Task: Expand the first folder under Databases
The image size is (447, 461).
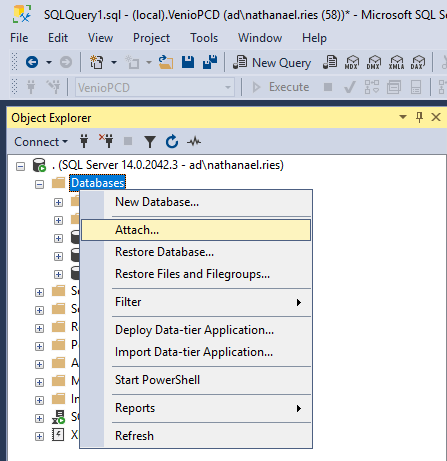Action: pyautogui.click(x=58, y=202)
